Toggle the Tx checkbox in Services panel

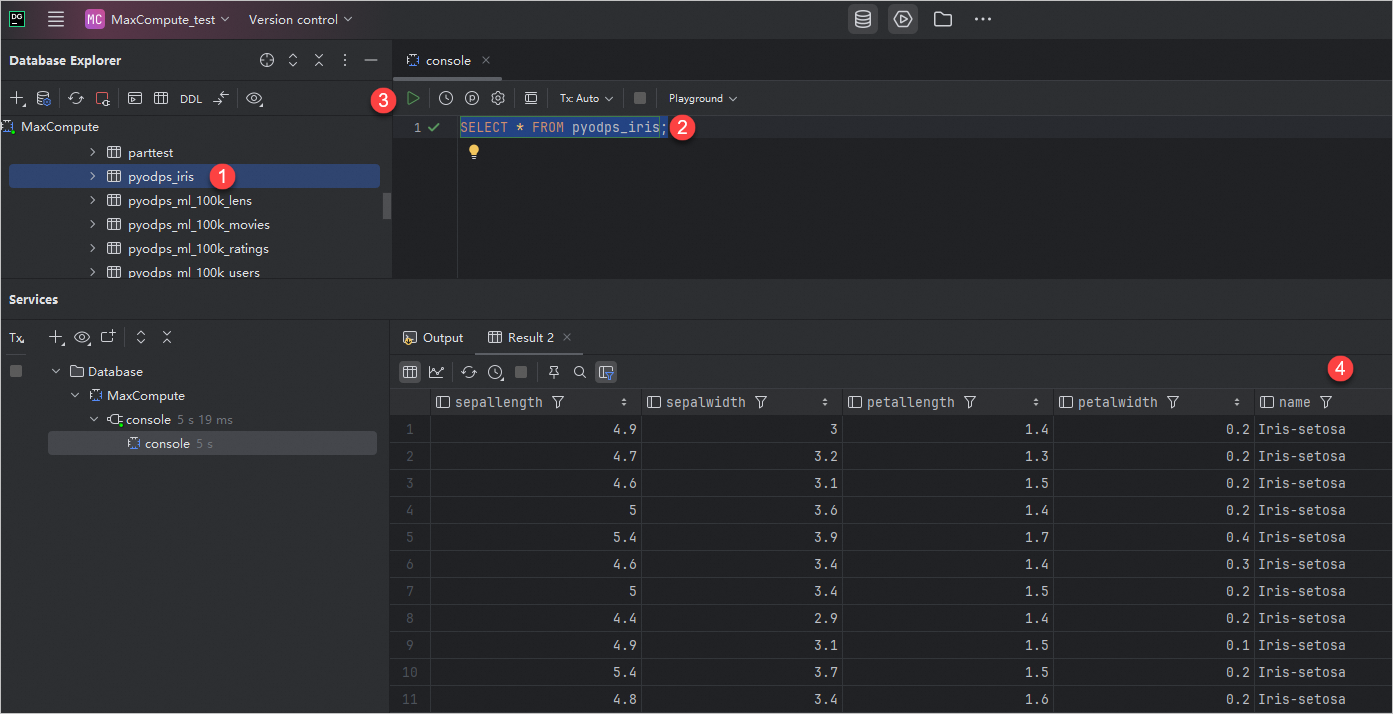coord(16,371)
